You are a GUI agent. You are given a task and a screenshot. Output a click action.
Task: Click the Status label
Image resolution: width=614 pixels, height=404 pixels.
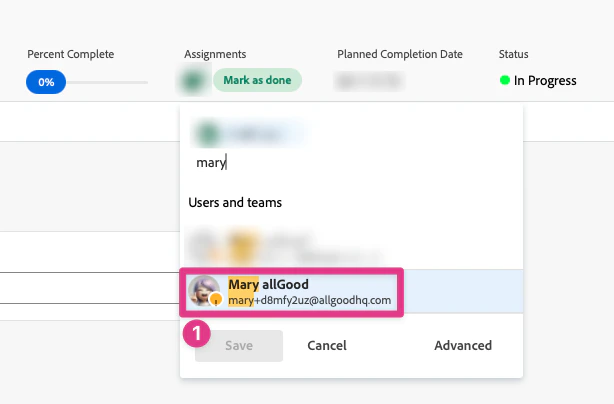click(513, 54)
